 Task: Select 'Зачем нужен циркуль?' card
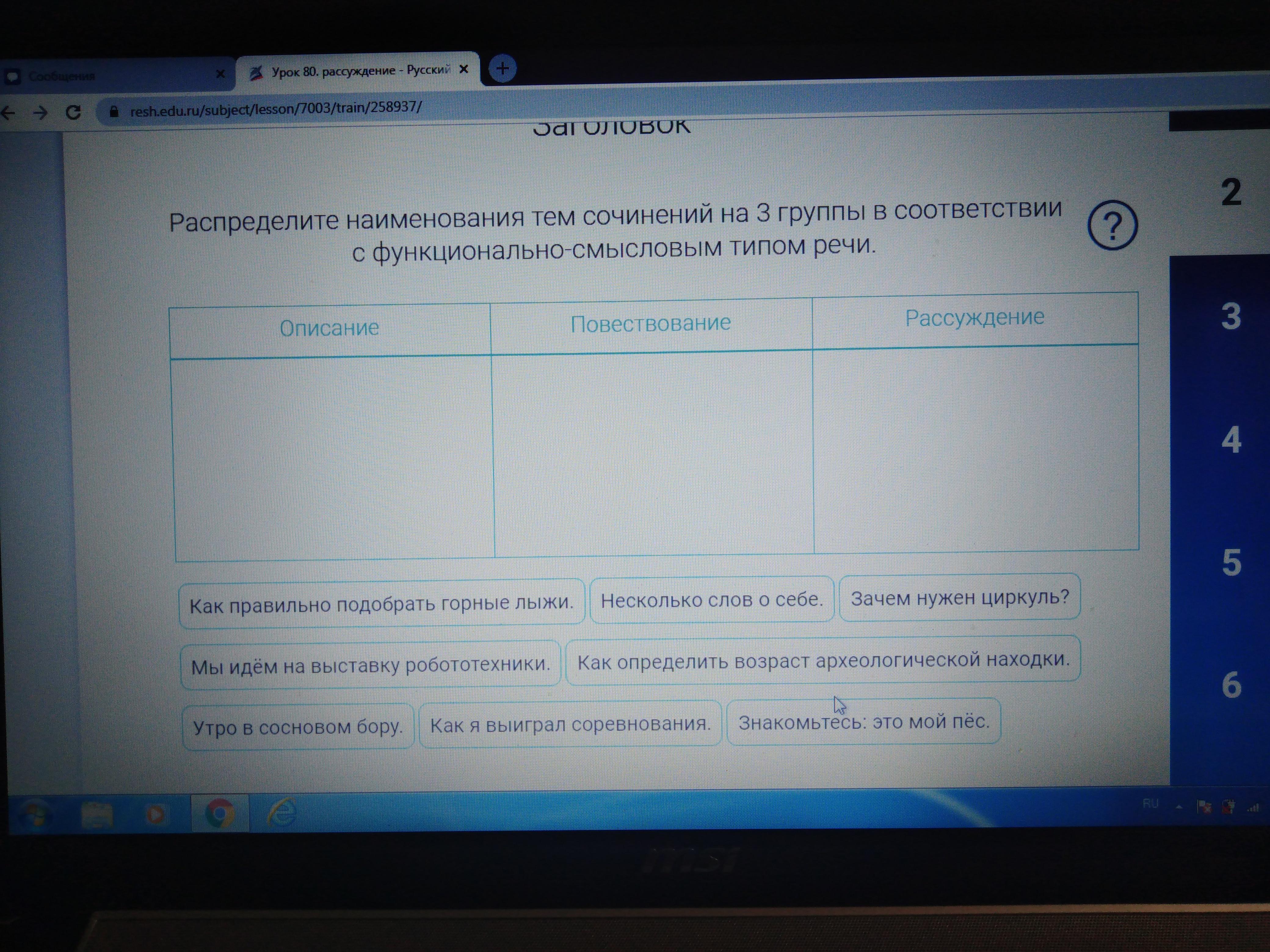(960, 598)
